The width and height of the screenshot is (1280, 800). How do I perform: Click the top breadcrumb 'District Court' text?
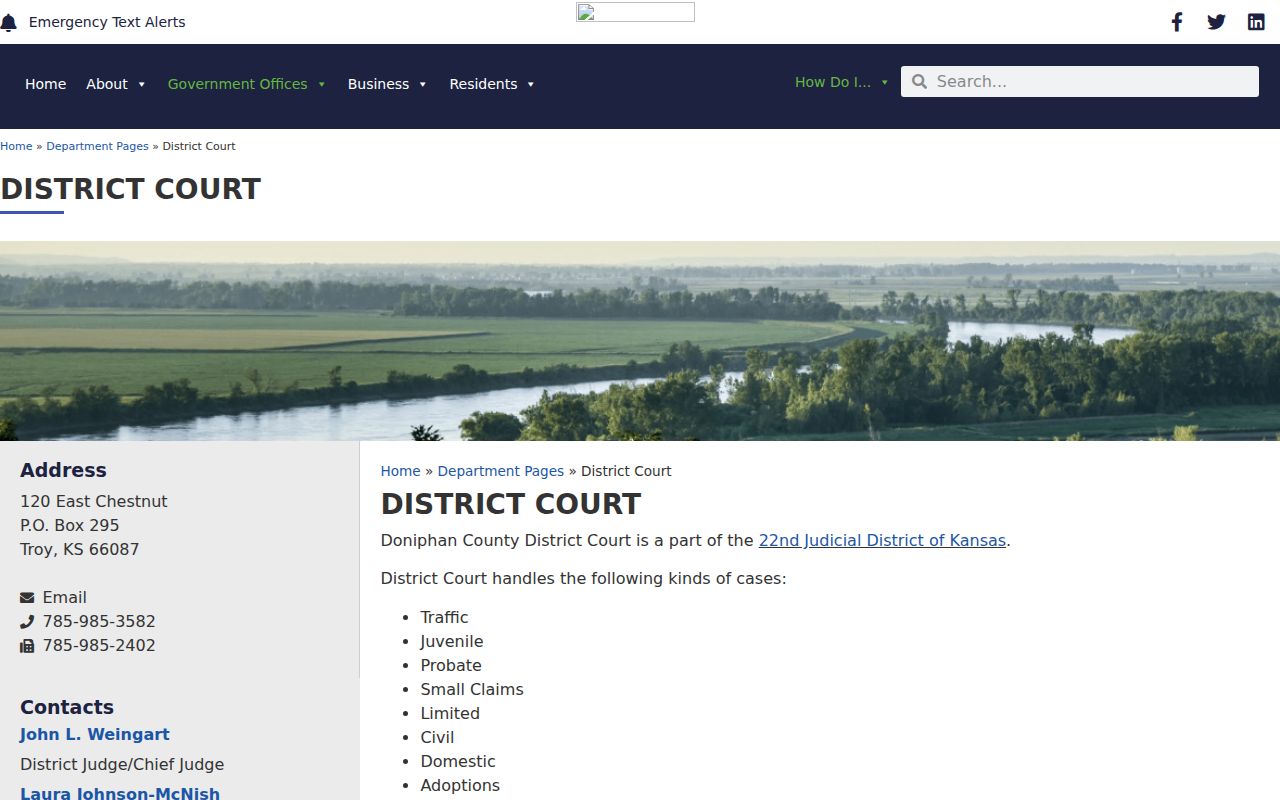[199, 146]
